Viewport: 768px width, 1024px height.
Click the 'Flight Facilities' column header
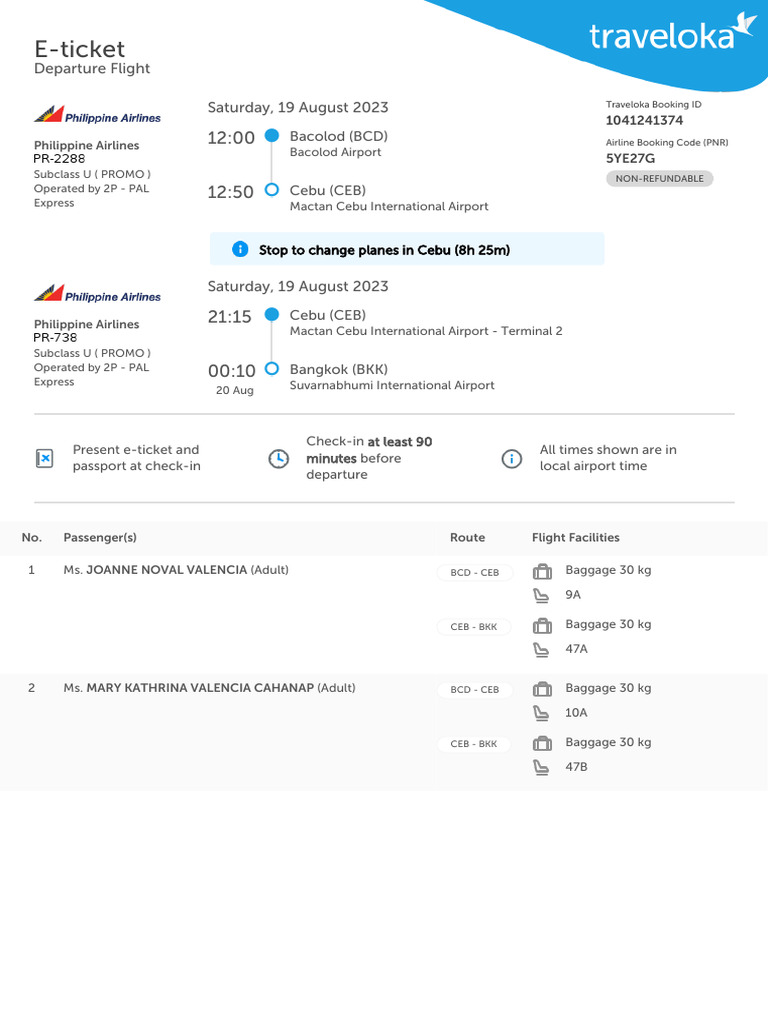pos(575,538)
